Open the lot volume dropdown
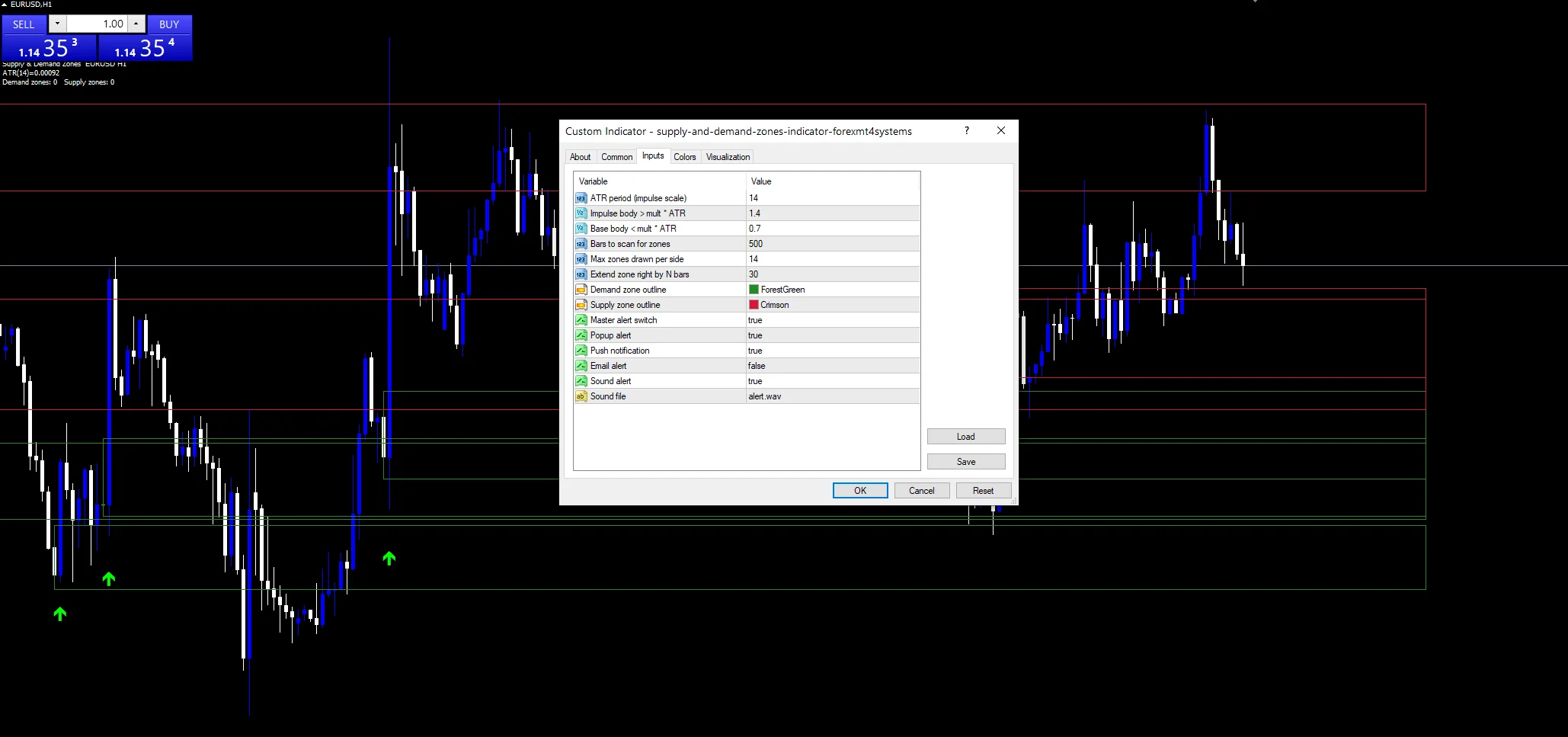Screen dimensions: 1568x737 tap(57, 24)
